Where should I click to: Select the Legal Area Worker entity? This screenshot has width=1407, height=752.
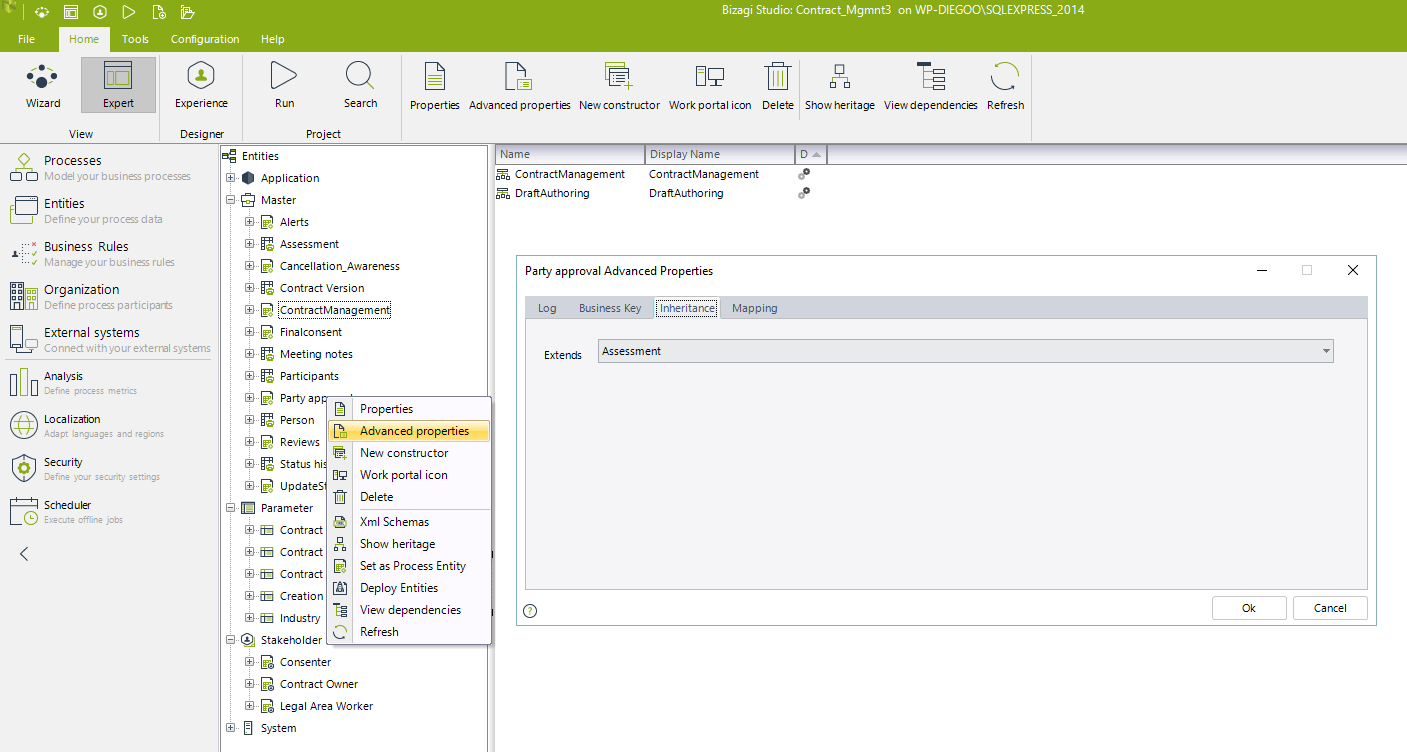pyautogui.click(x=326, y=706)
